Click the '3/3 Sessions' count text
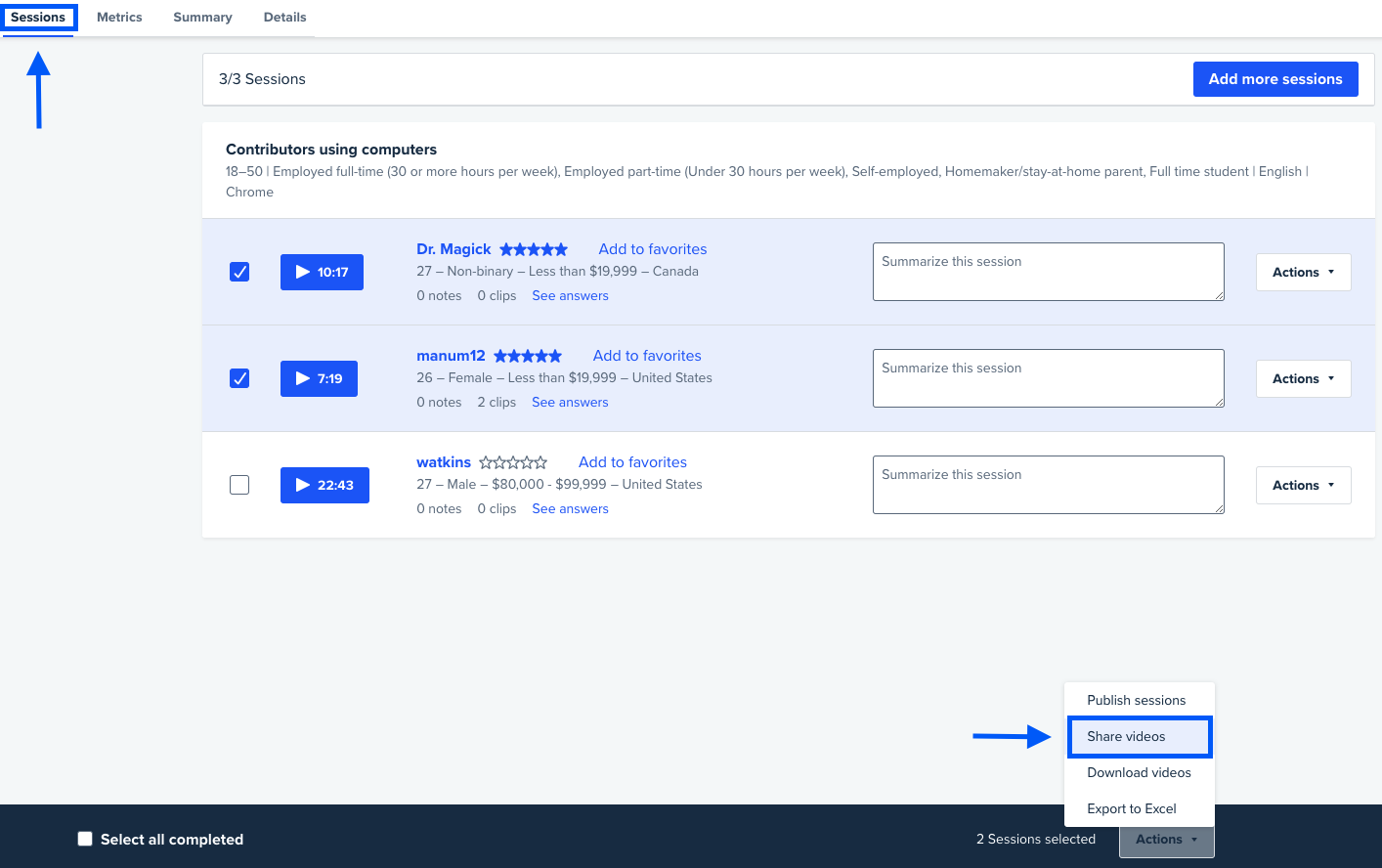 pos(262,79)
